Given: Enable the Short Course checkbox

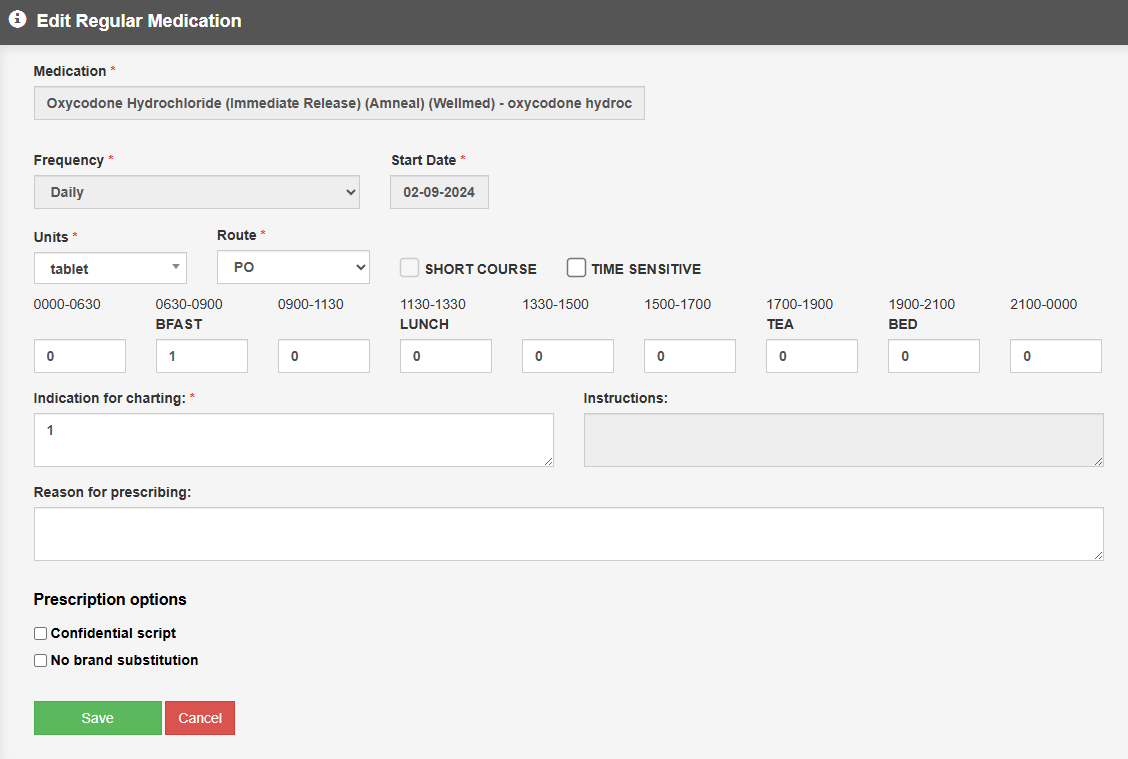Looking at the screenshot, I should tap(409, 268).
